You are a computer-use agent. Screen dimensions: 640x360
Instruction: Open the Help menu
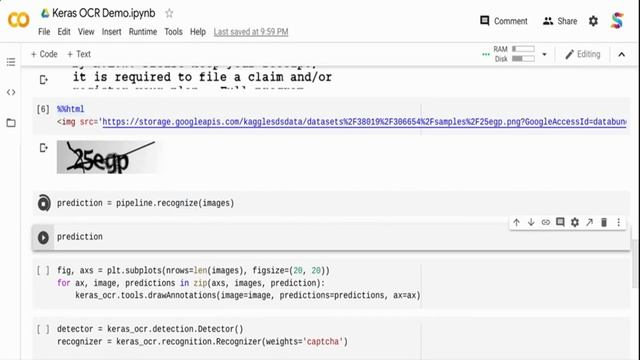(x=198, y=32)
